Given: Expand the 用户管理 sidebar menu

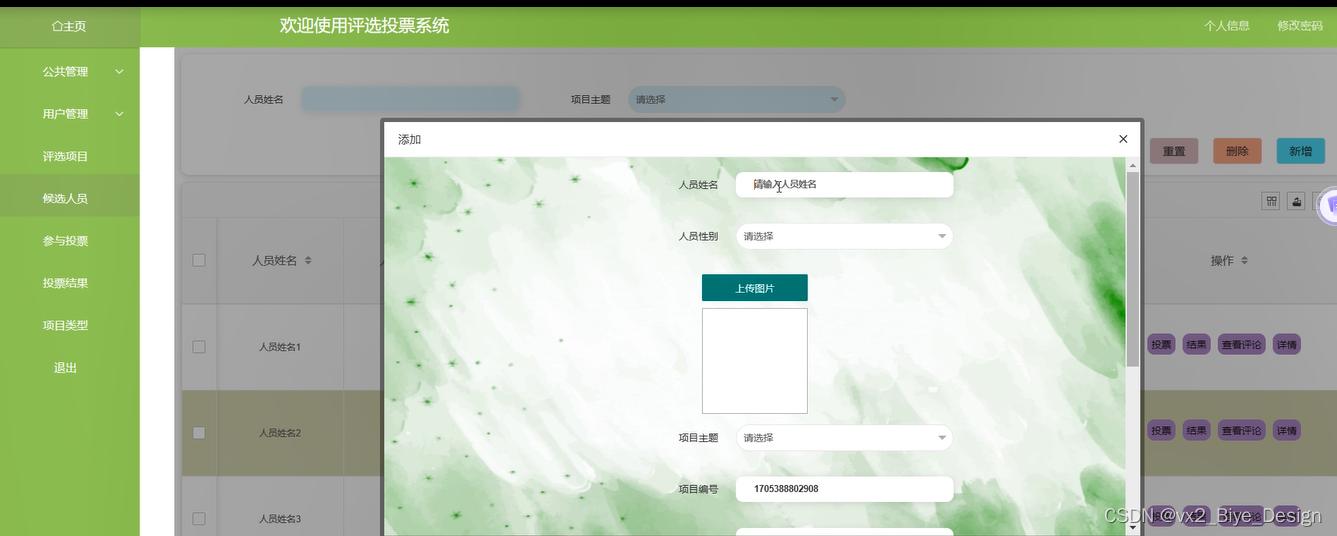Looking at the screenshot, I should click(x=70, y=114).
